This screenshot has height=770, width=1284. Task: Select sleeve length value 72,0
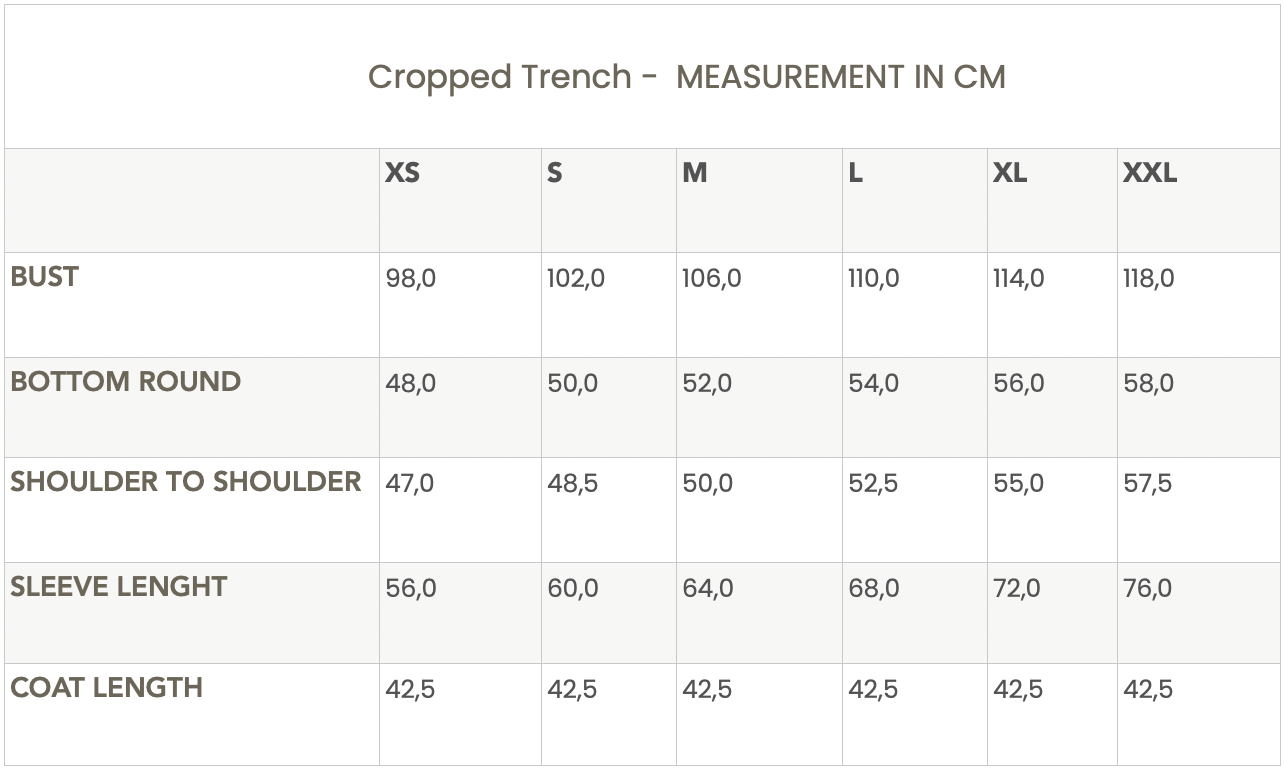point(1017,588)
